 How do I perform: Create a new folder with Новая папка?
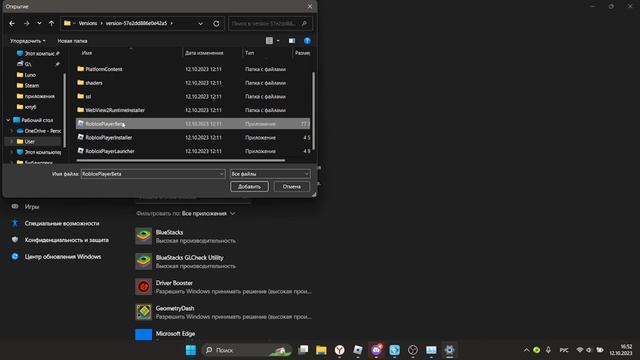[72, 41]
